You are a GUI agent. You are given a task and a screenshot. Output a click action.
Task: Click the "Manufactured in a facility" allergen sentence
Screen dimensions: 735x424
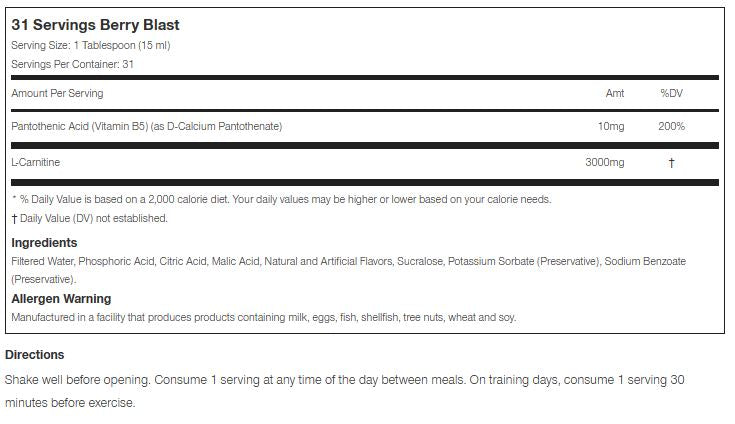click(264, 317)
